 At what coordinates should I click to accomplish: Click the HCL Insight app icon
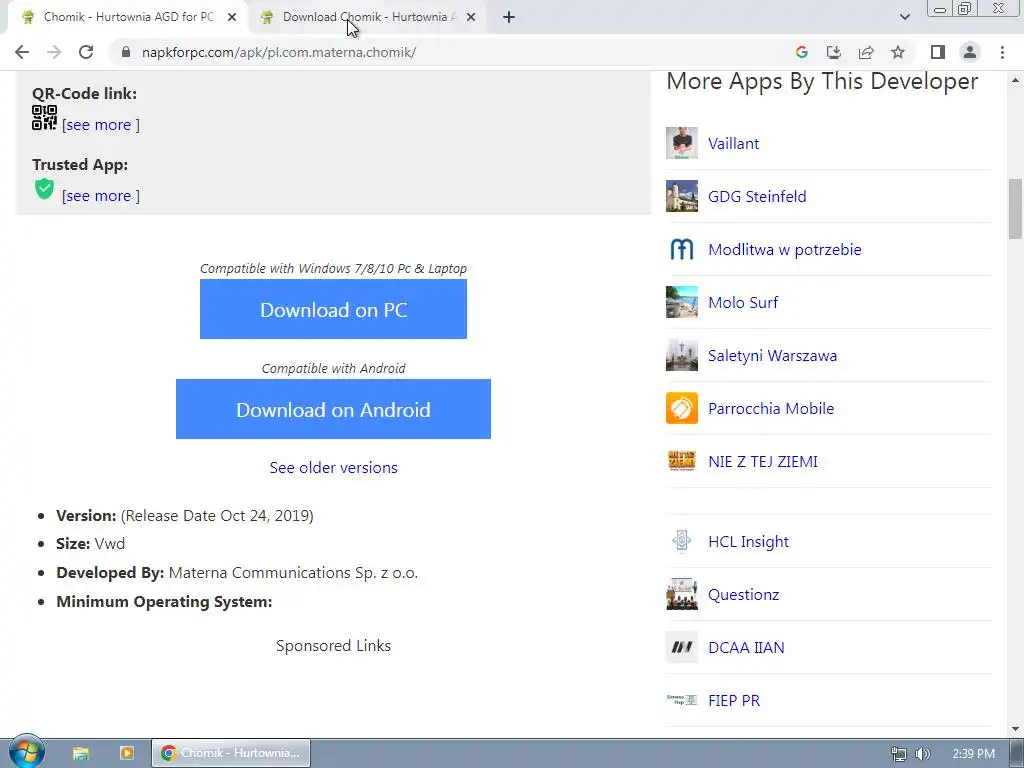682,541
